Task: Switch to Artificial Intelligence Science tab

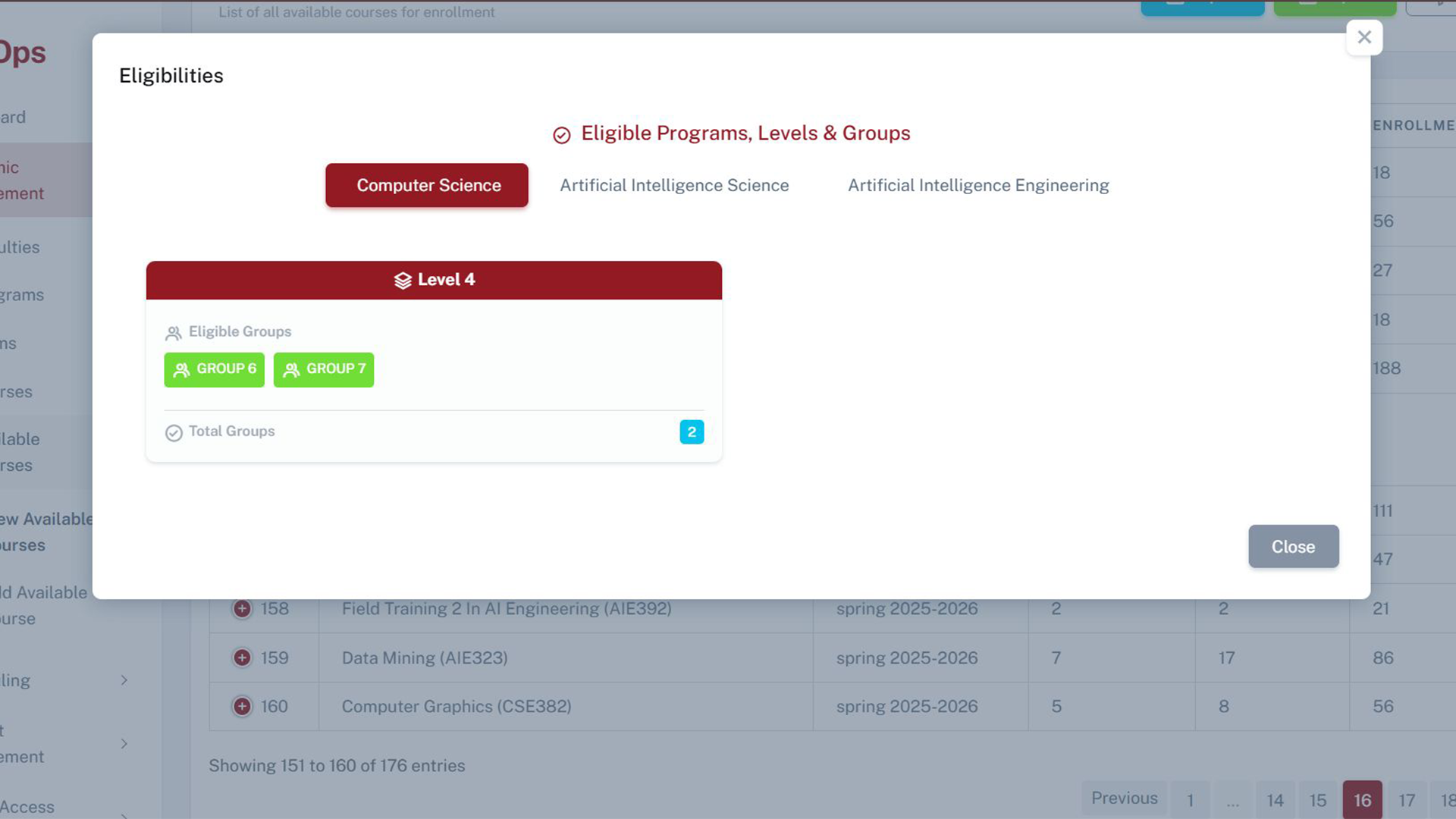Action: tap(674, 185)
